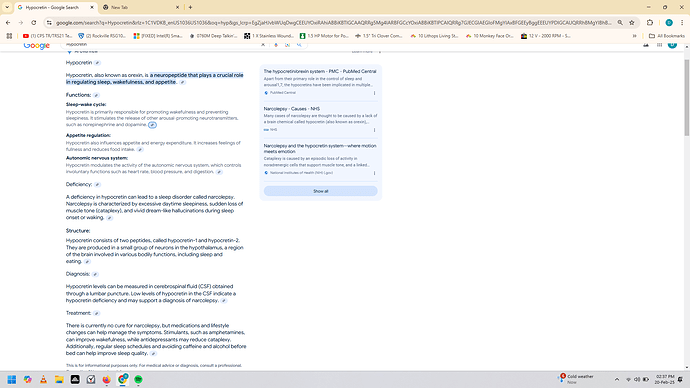Viewport: 690px width, 388px height.
Task: Open the Chrome profile avatar
Action: (x=669, y=22)
